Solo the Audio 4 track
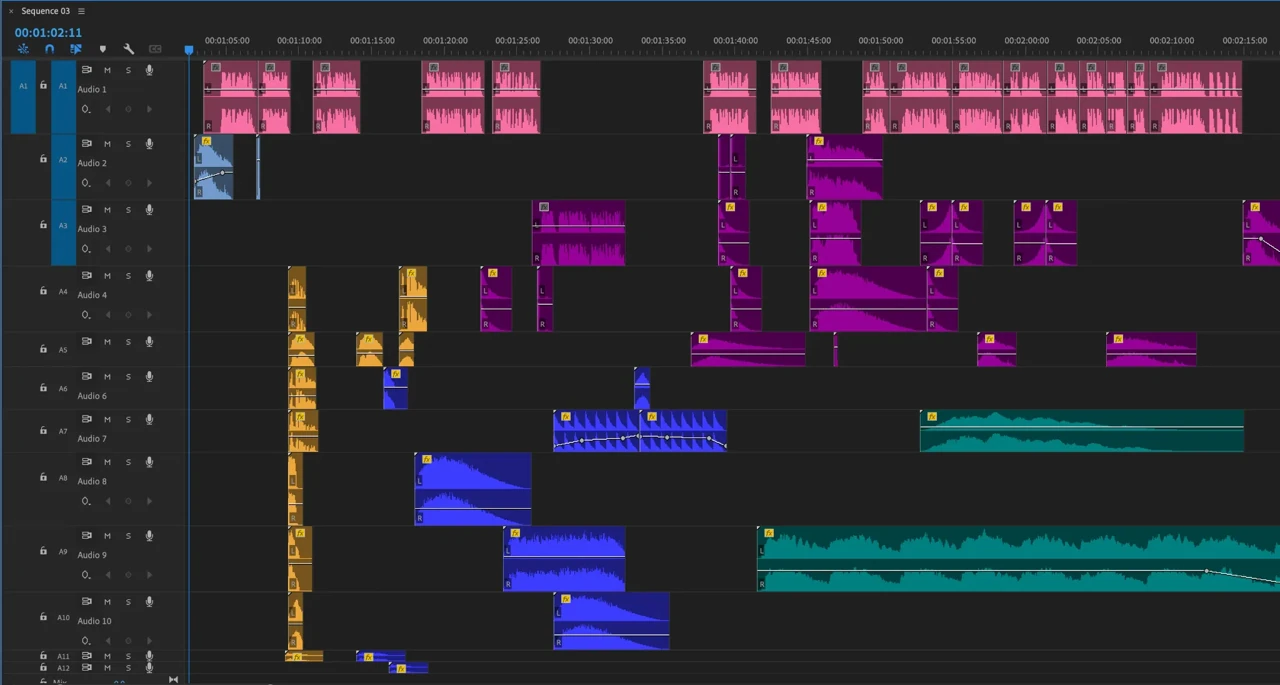Viewport: 1280px width, 685px height. click(x=128, y=276)
